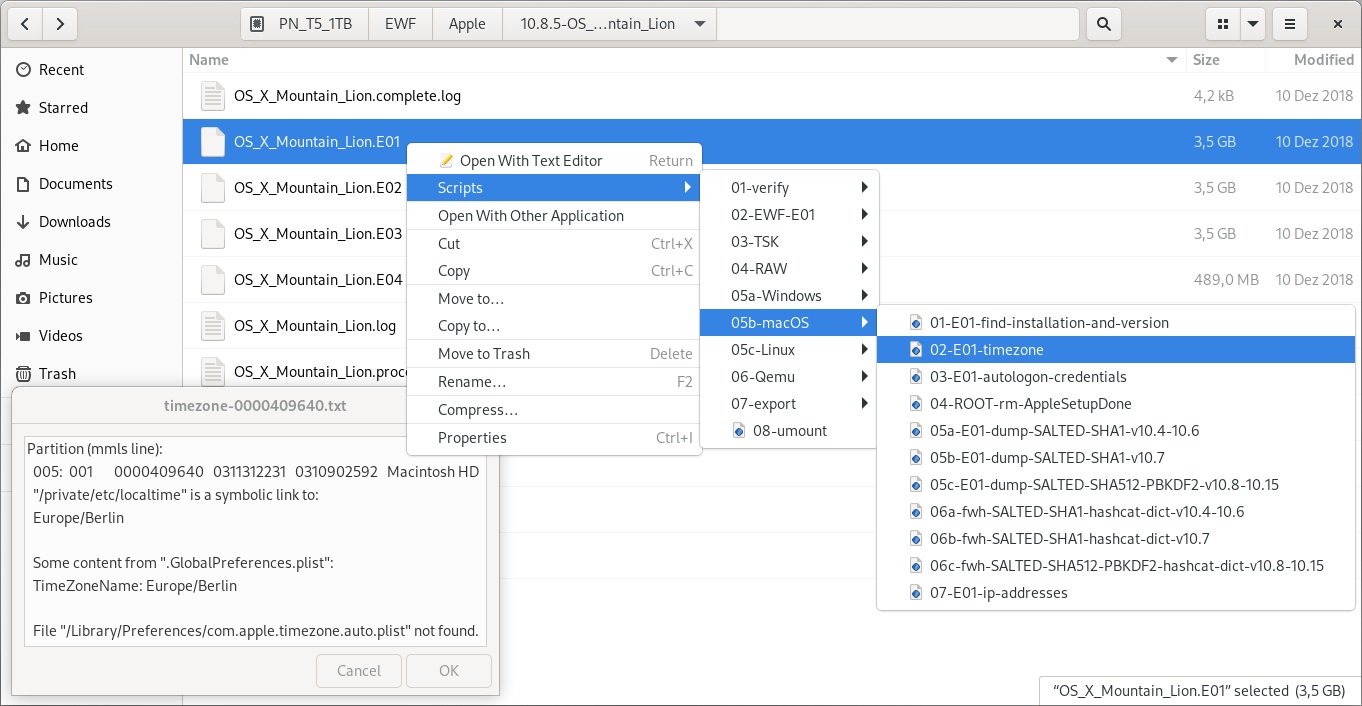Run script 03-E01-autologon-credentials
This screenshot has height=706, width=1362.
[1116, 377]
